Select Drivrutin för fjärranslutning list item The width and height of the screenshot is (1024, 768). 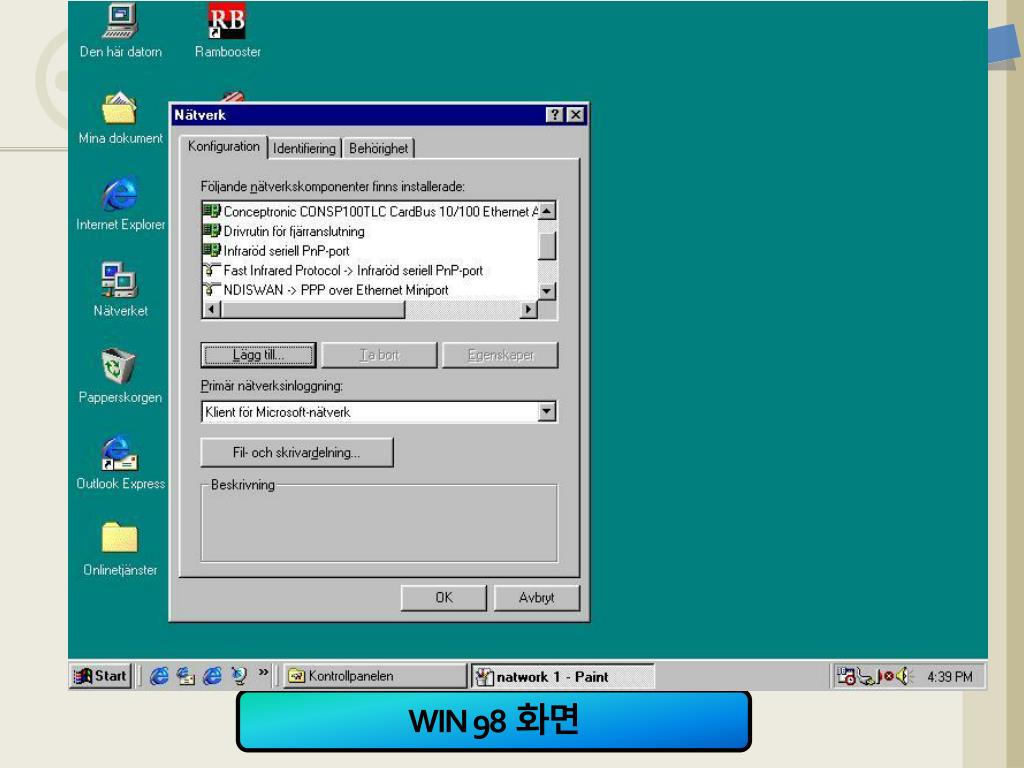pyautogui.click(x=370, y=231)
